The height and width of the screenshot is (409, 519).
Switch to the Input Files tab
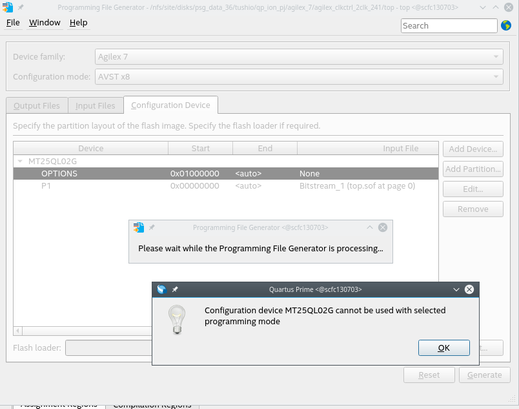click(x=95, y=106)
